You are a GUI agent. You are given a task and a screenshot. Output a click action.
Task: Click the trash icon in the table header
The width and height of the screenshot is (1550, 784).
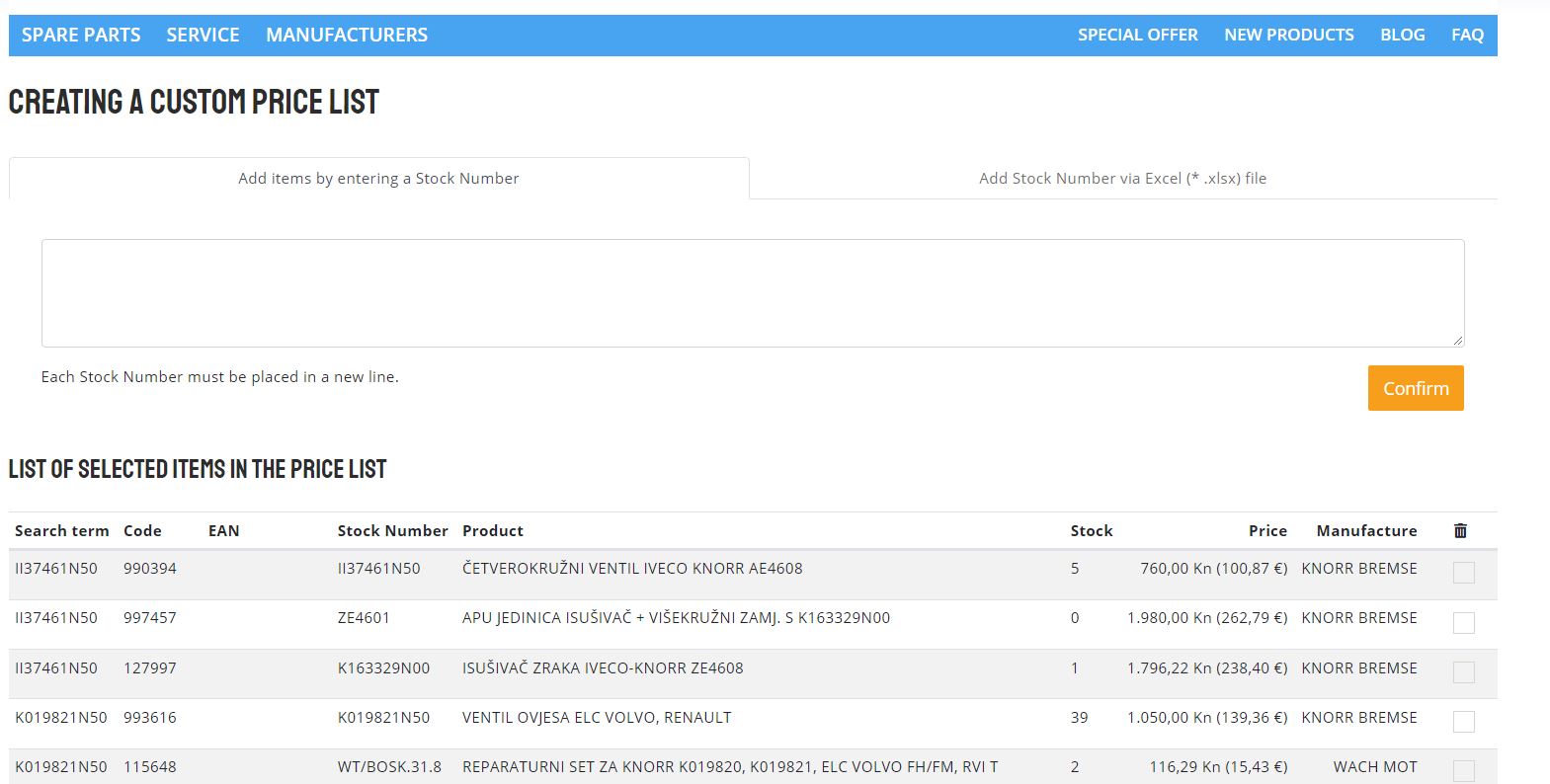[x=1460, y=531]
